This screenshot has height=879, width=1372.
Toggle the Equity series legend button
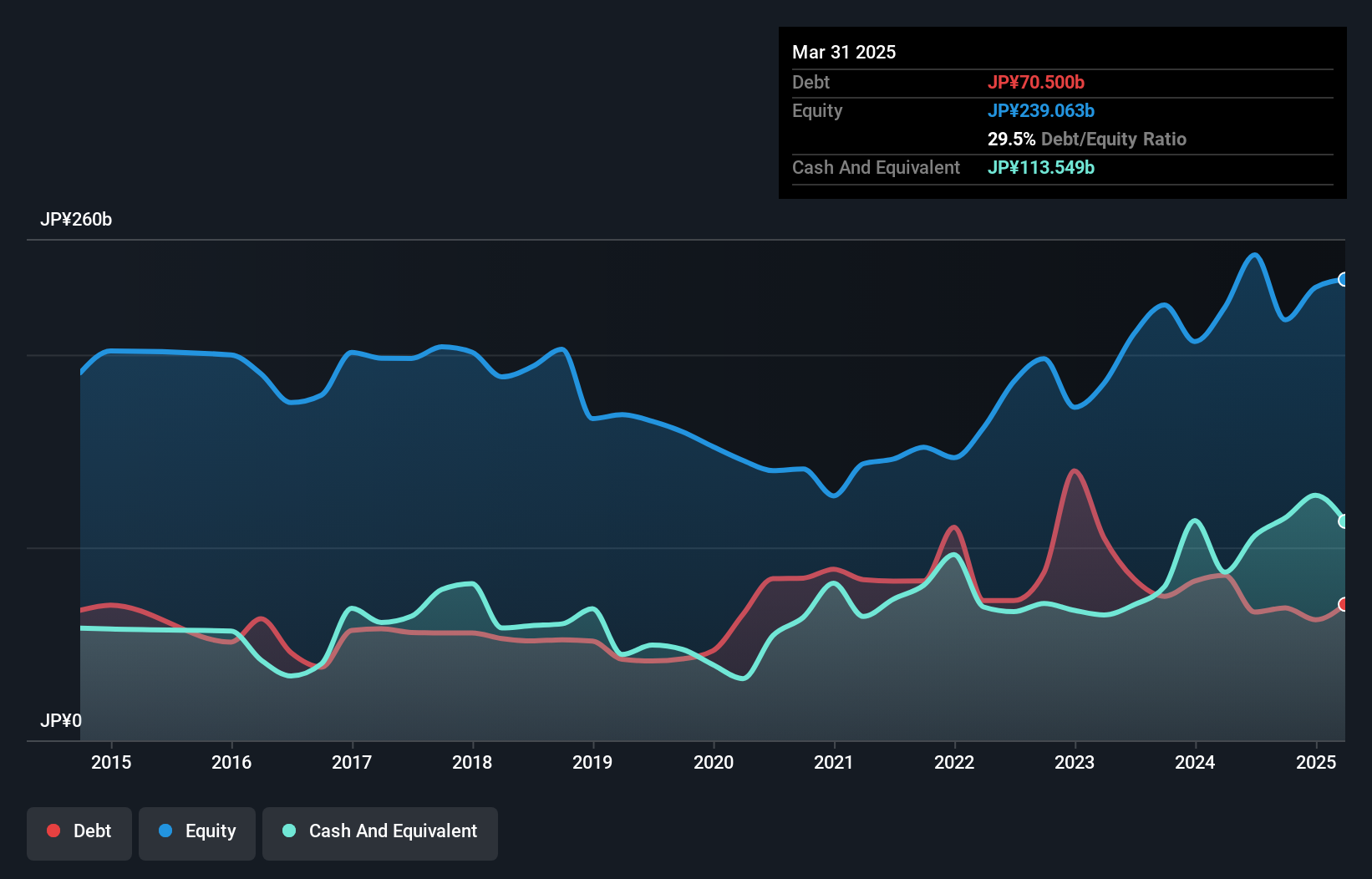click(197, 833)
